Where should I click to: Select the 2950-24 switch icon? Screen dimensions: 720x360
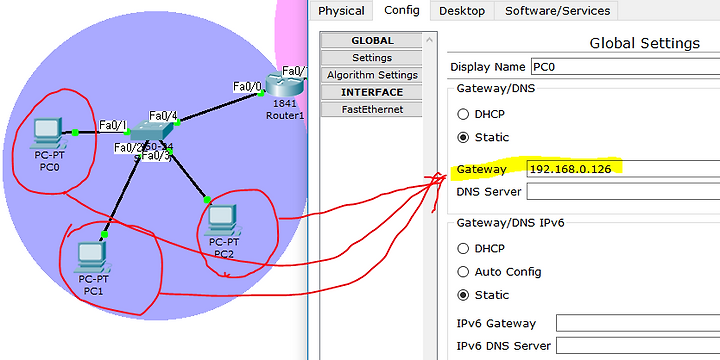(x=152, y=131)
